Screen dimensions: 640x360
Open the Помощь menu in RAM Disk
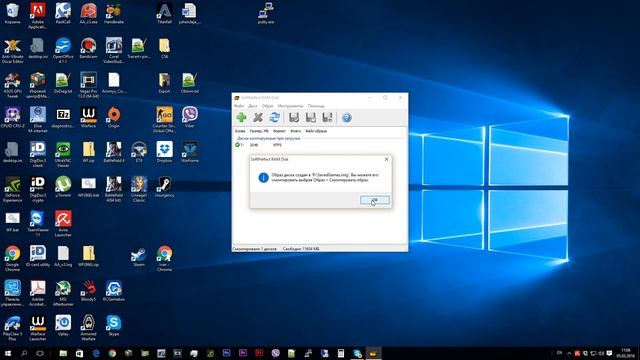pyautogui.click(x=316, y=106)
